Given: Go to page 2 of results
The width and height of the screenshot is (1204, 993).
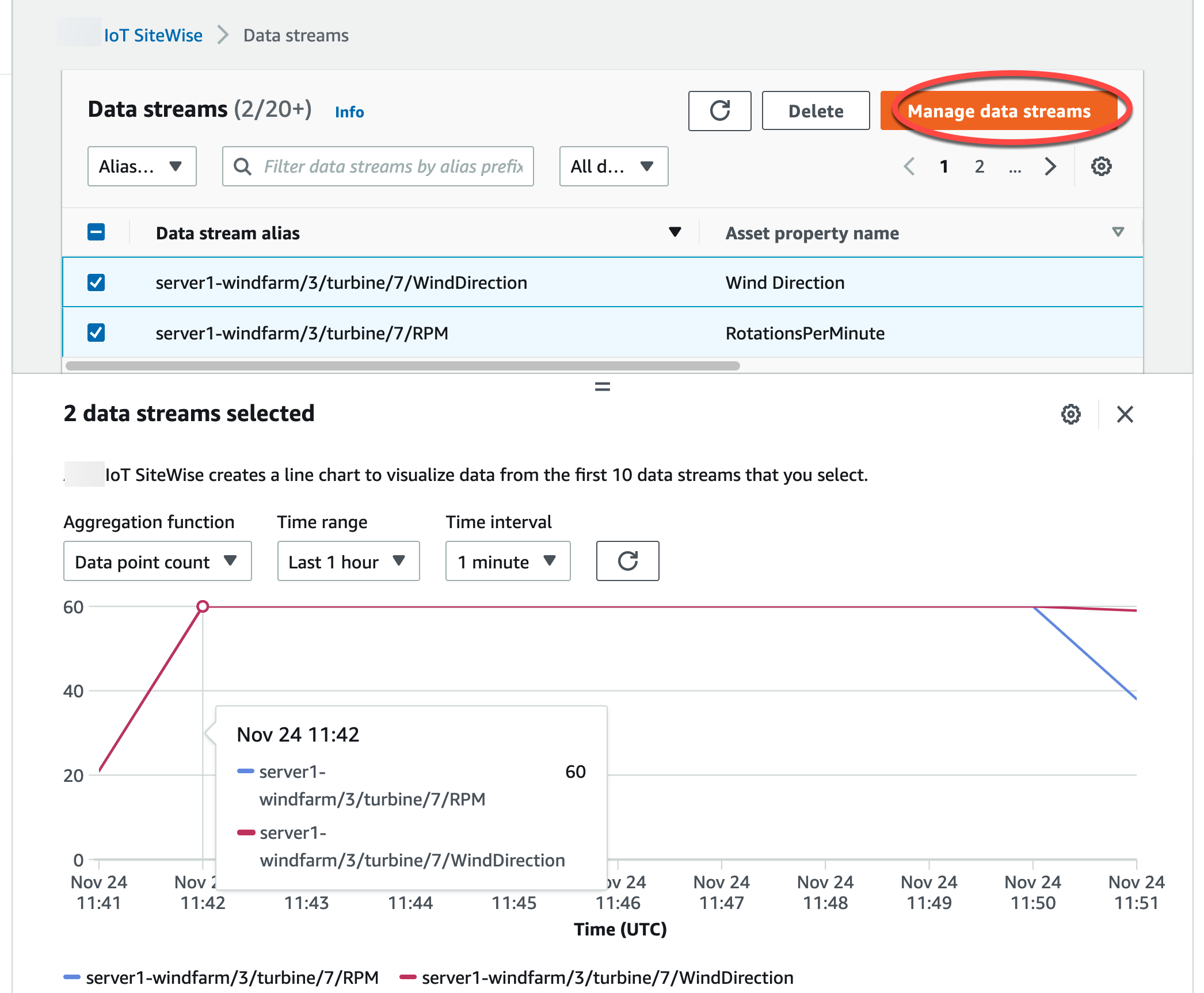Looking at the screenshot, I should (x=979, y=167).
